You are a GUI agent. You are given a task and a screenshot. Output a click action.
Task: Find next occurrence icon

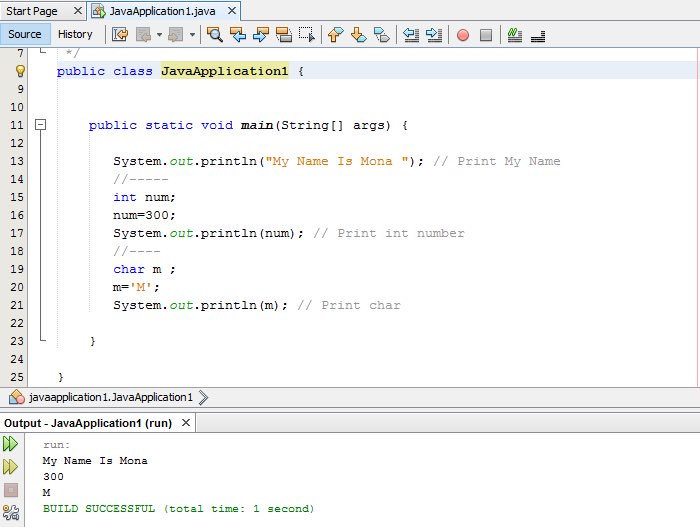tap(261, 34)
